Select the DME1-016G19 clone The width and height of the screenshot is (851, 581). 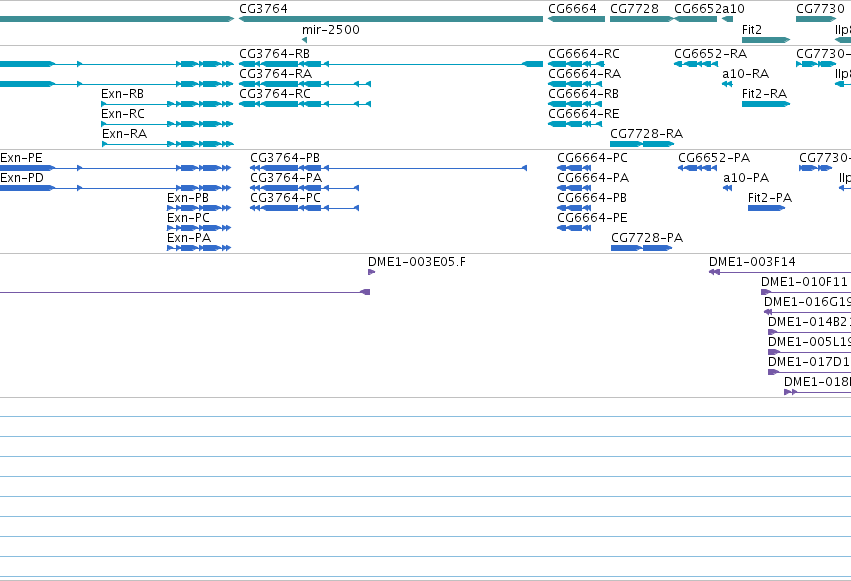point(807,312)
